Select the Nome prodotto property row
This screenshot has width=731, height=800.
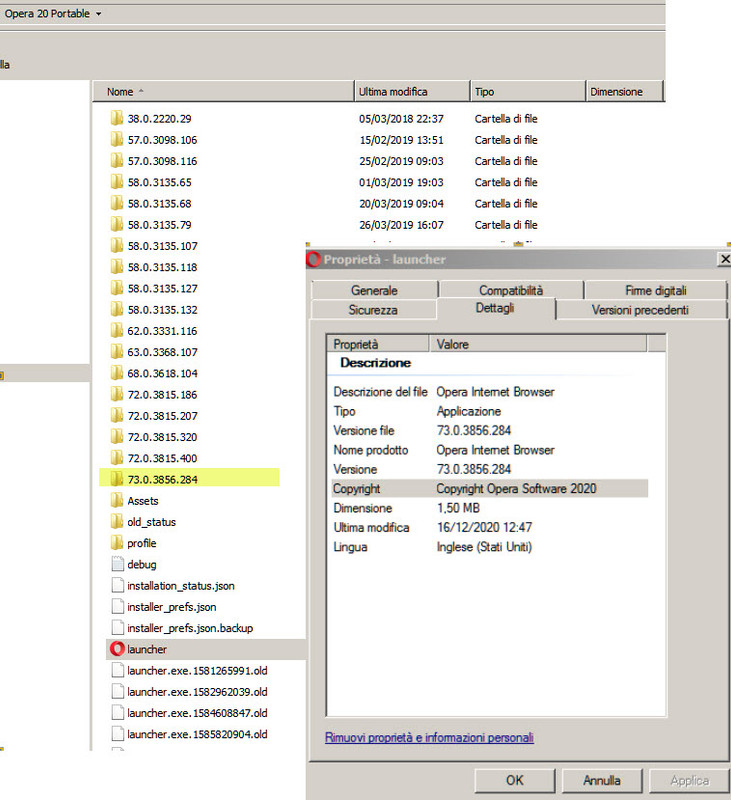(490, 450)
